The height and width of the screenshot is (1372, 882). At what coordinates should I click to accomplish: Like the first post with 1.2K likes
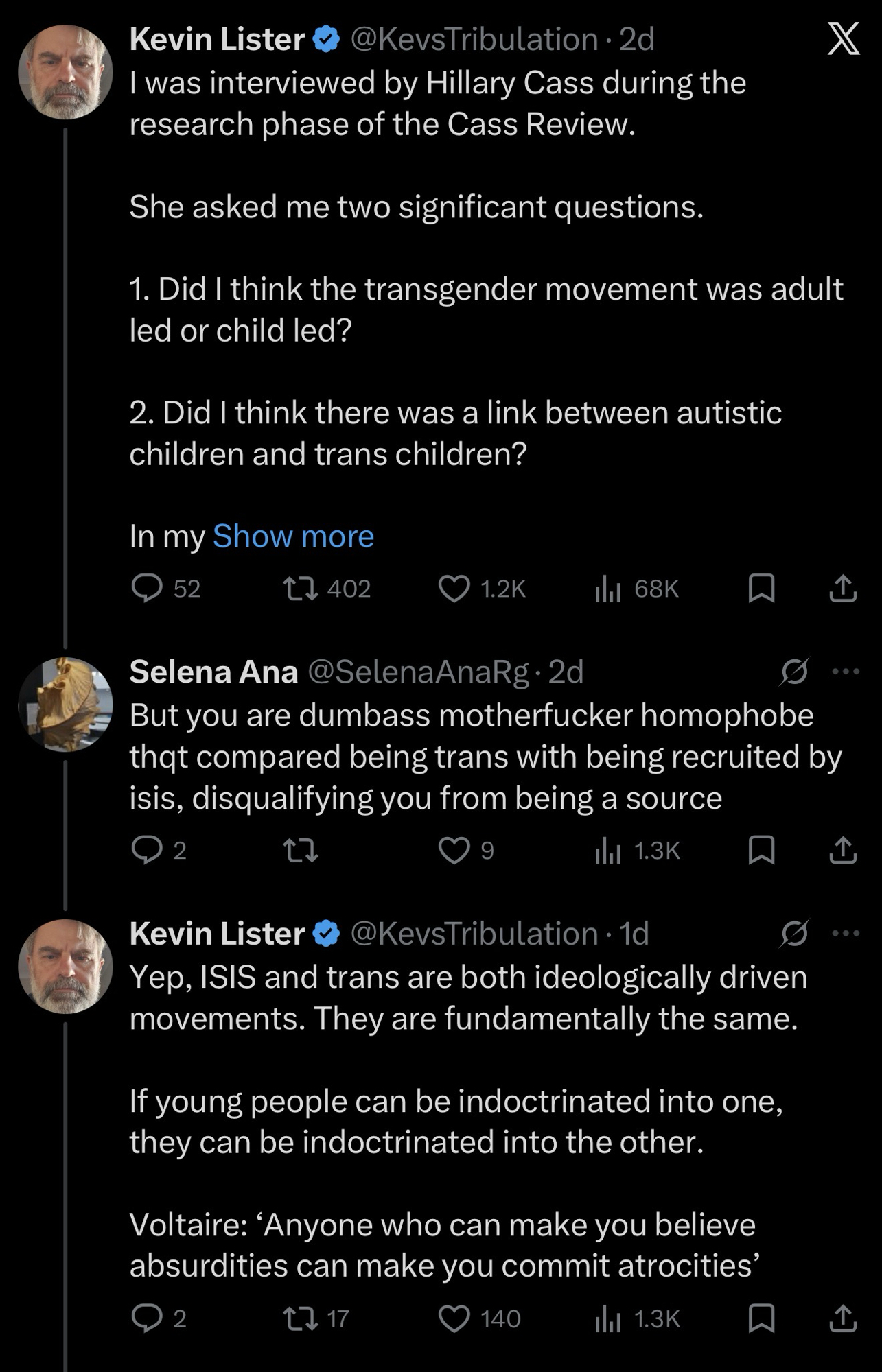(x=454, y=589)
